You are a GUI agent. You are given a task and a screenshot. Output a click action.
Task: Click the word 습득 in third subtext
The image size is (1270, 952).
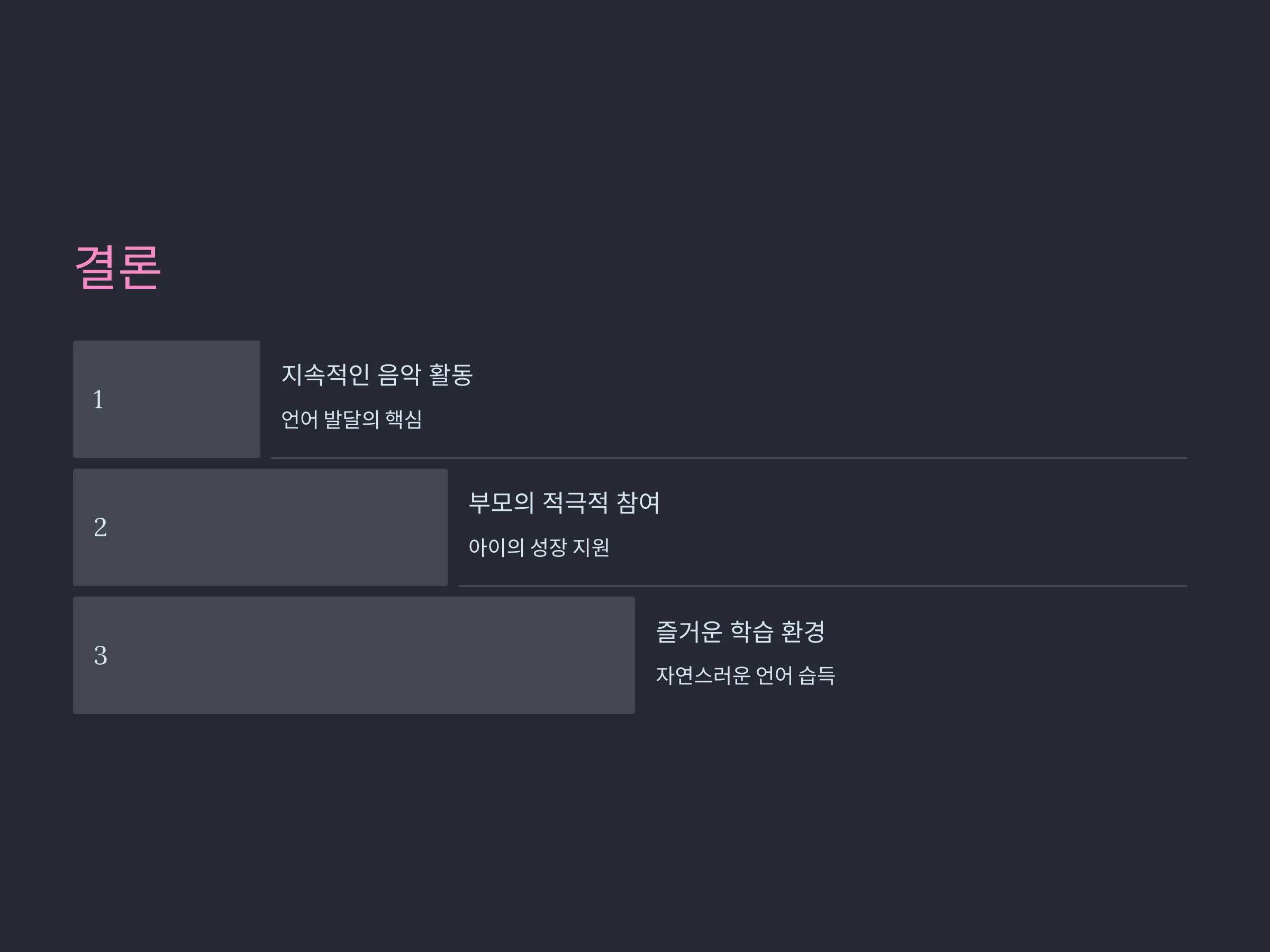(x=817, y=675)
